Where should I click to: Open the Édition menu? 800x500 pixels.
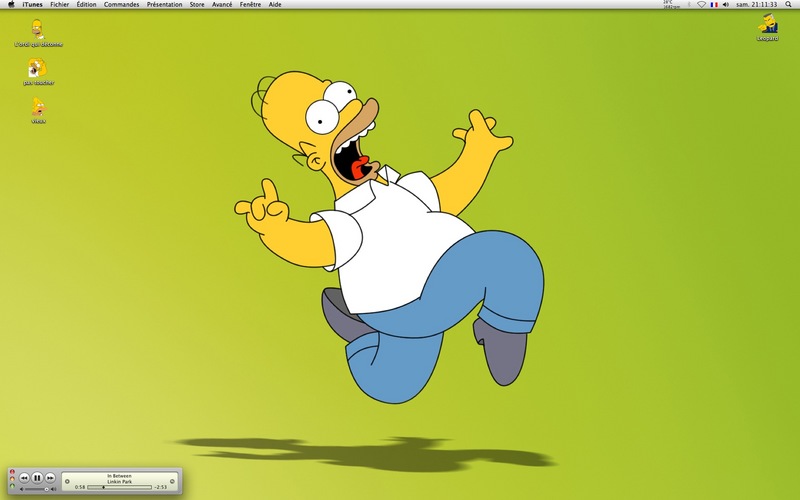point(87,4)
